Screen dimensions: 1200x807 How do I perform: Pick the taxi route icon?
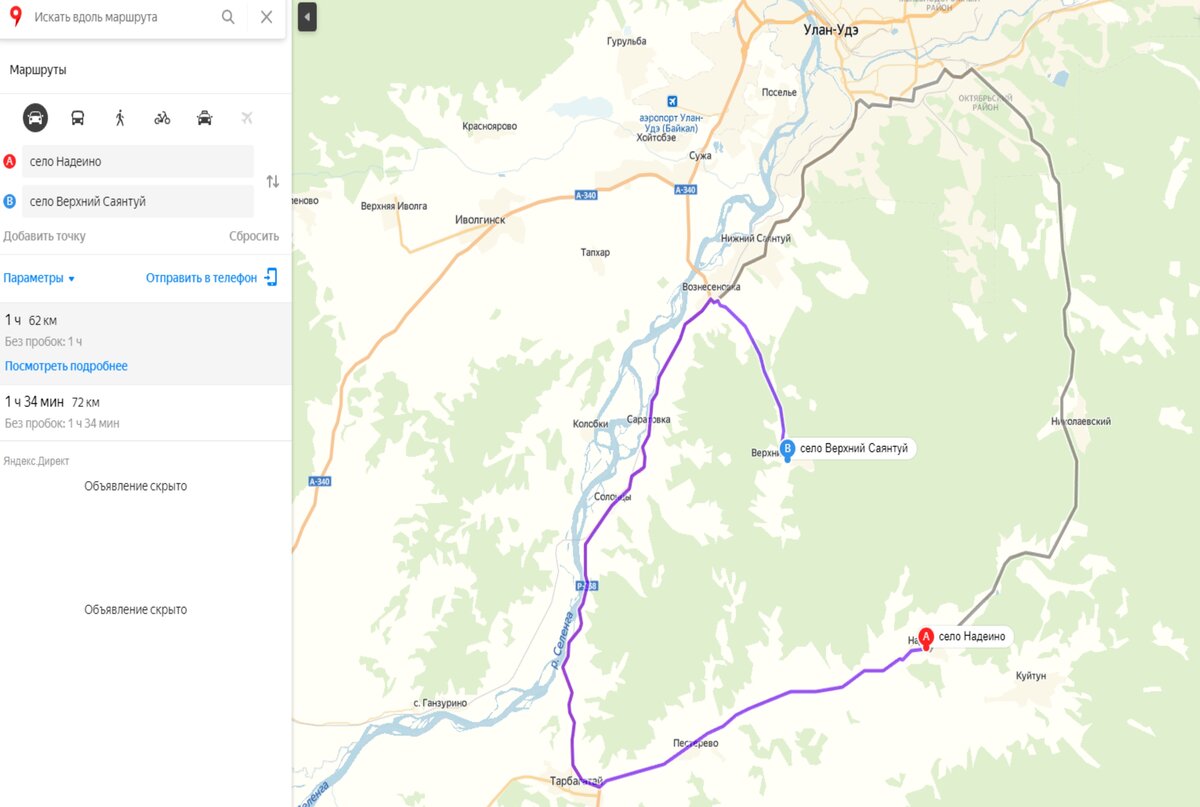click(x=204, y=118)
